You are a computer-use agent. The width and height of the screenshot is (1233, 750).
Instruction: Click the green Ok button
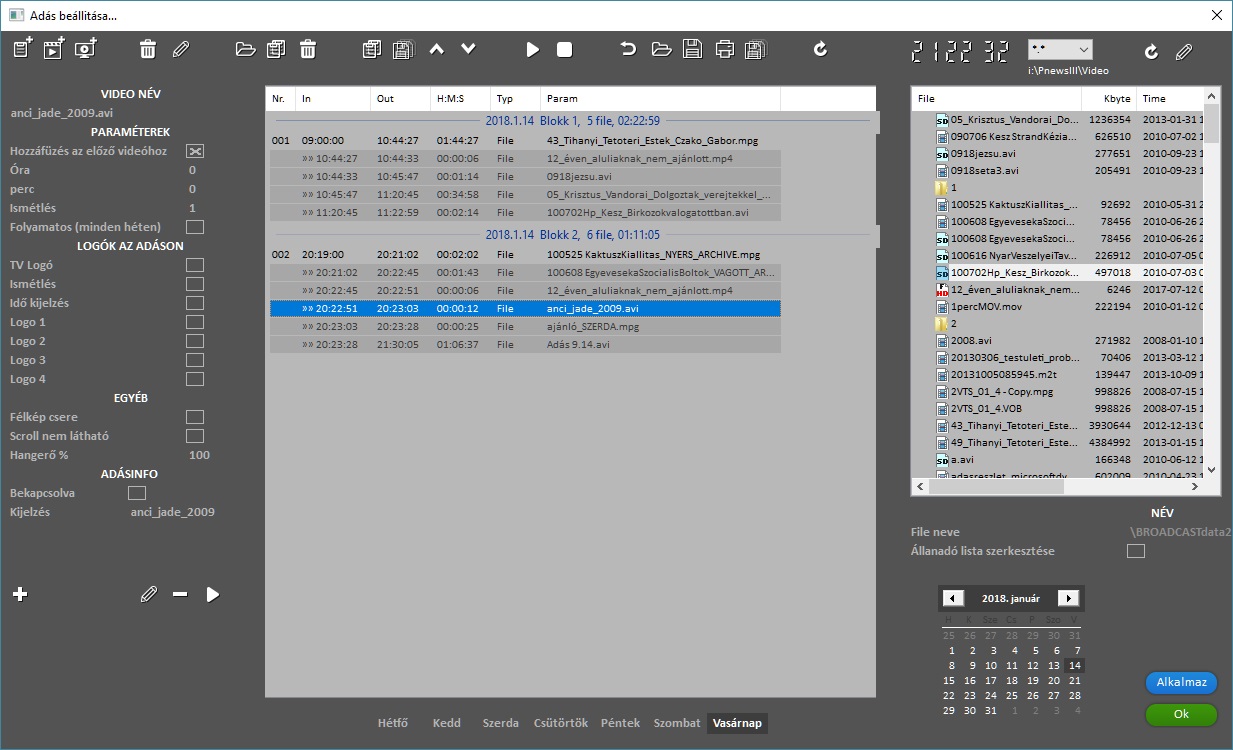pos(1181,715)
